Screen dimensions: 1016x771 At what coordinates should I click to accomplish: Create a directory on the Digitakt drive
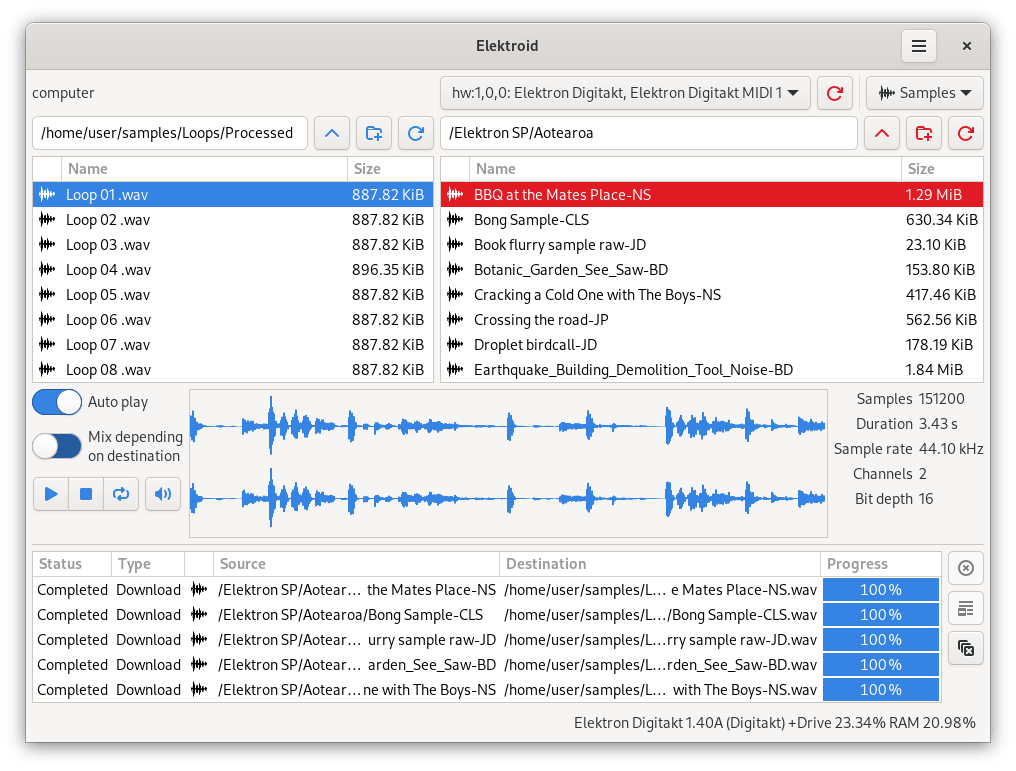923,132
